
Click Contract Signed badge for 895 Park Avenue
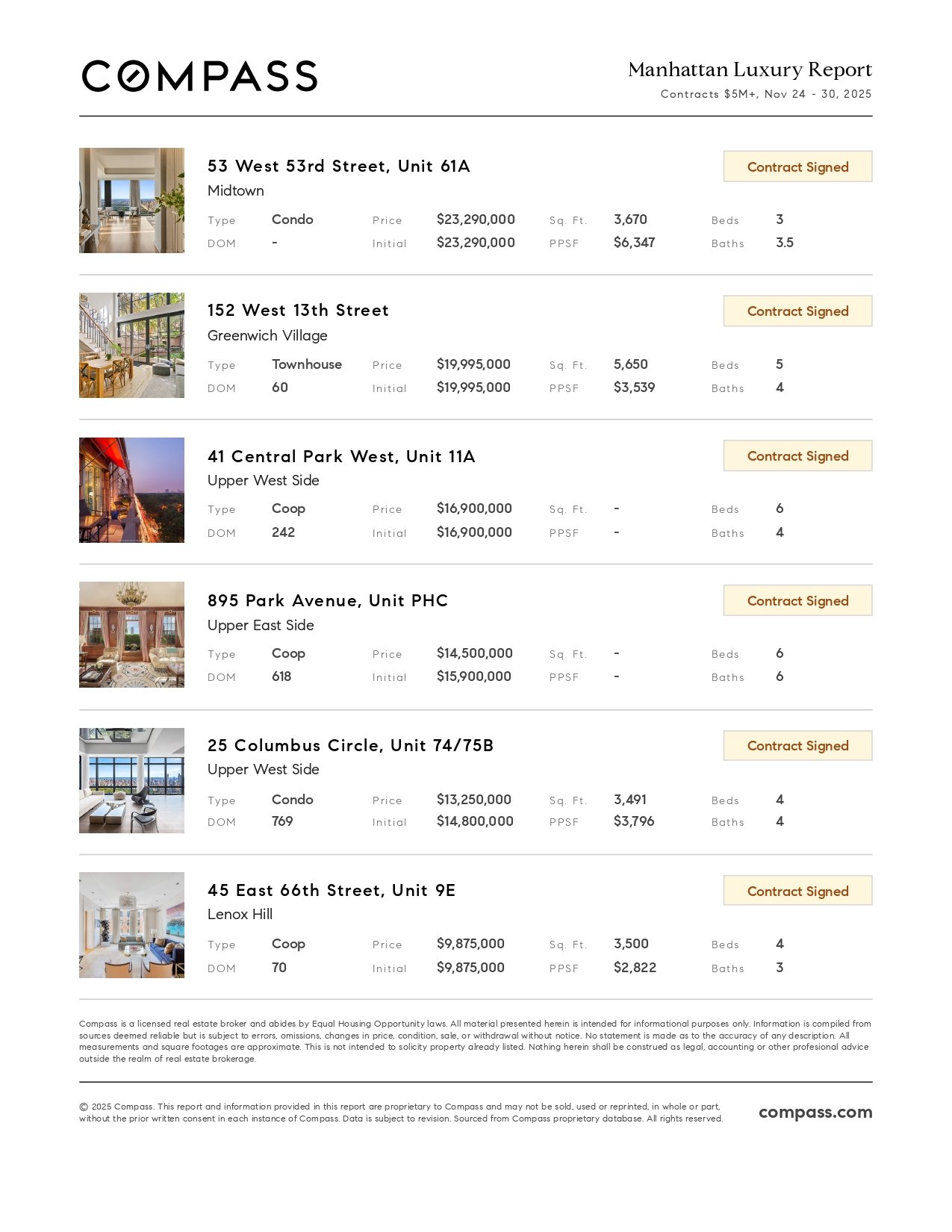[797, 601]
